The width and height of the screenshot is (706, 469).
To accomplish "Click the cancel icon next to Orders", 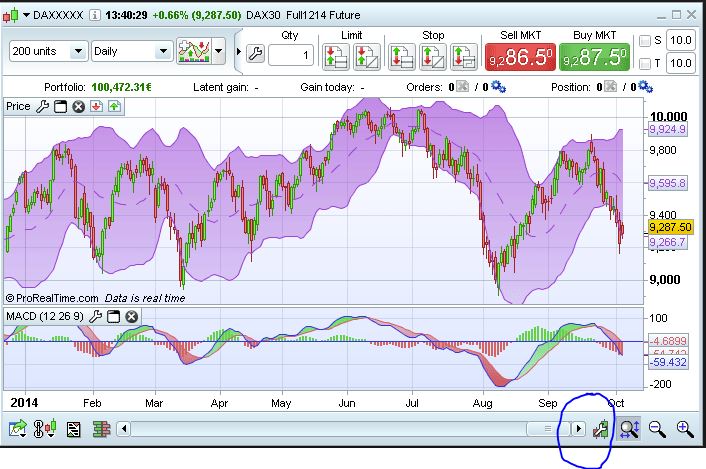I will [x=462, y=86].
